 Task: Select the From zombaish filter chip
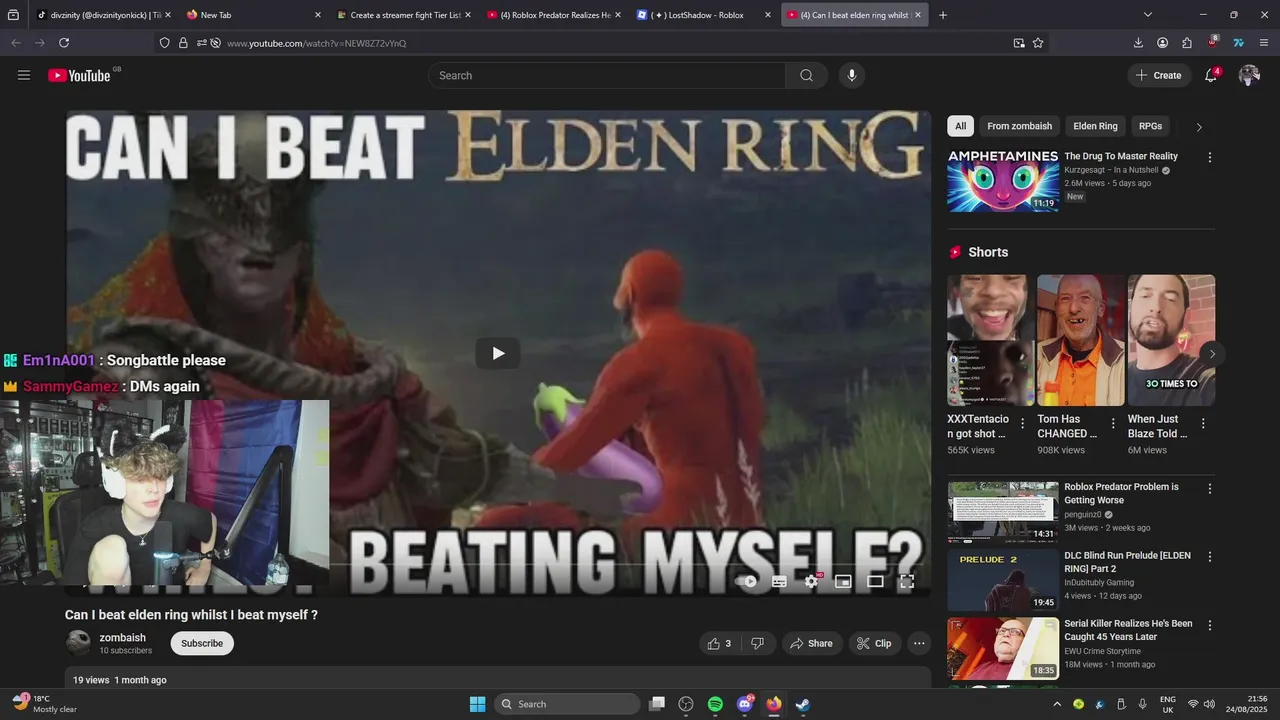pyautogui.click(x=1019, y=126)
